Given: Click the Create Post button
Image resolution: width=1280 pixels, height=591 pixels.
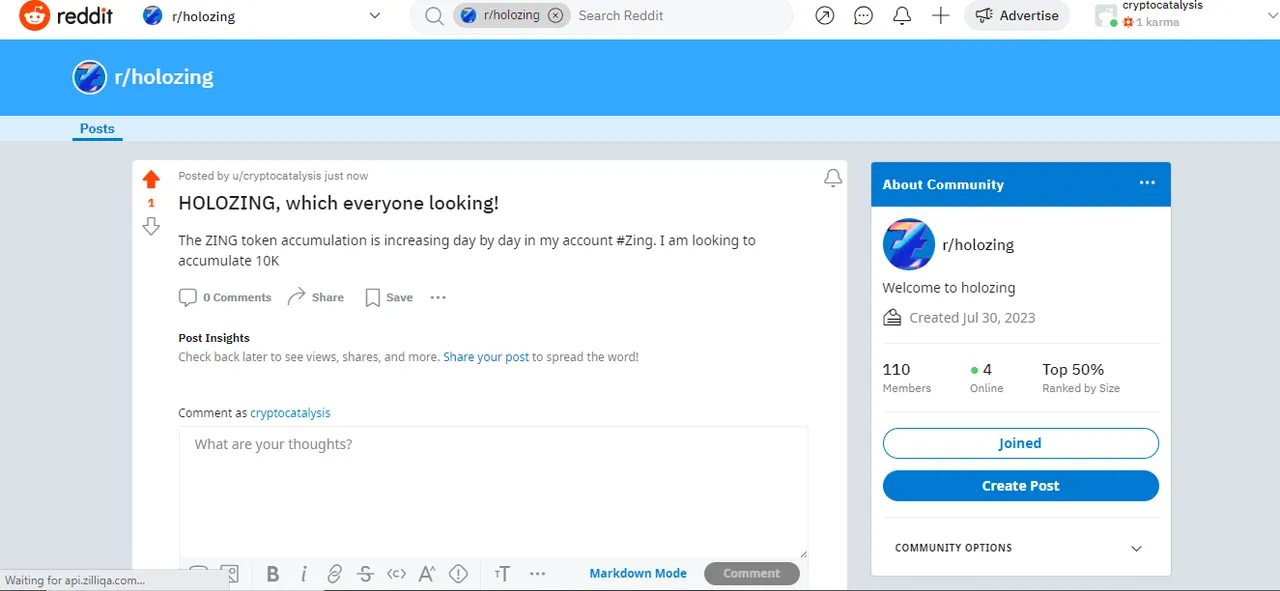Looking at the screenshot, I should 1021,486.
